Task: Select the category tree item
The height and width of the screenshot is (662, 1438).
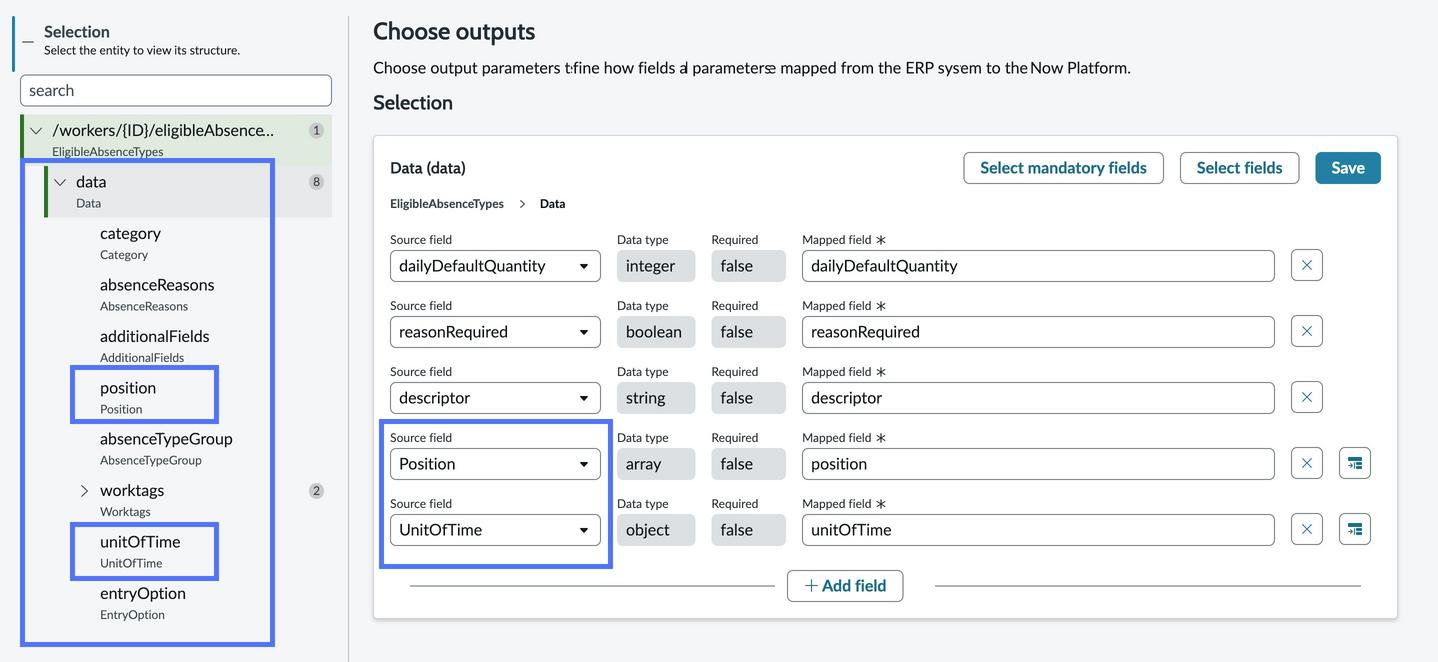Action: pos(130,242)
